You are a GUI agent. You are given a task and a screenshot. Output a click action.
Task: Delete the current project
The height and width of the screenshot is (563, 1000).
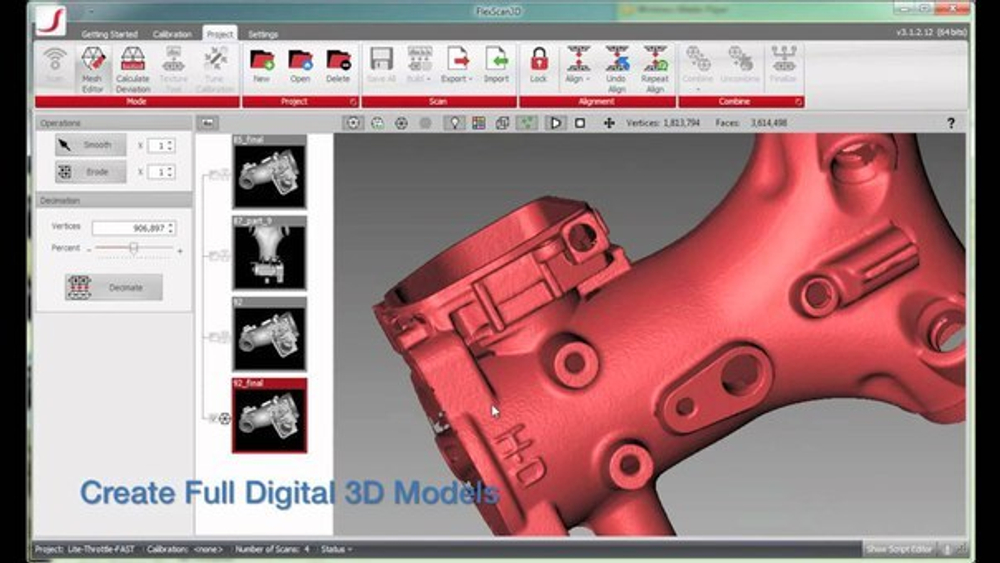click(x=338, y=66)
